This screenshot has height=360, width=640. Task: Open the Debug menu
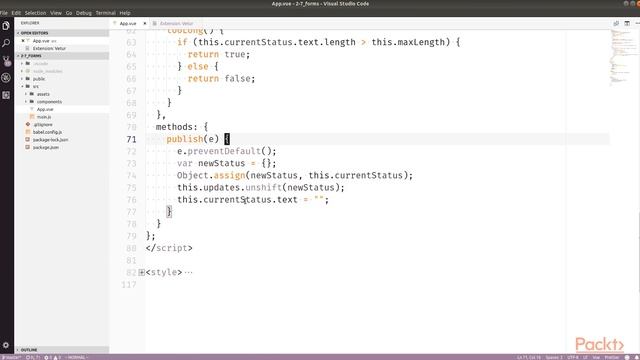point(84,13)
